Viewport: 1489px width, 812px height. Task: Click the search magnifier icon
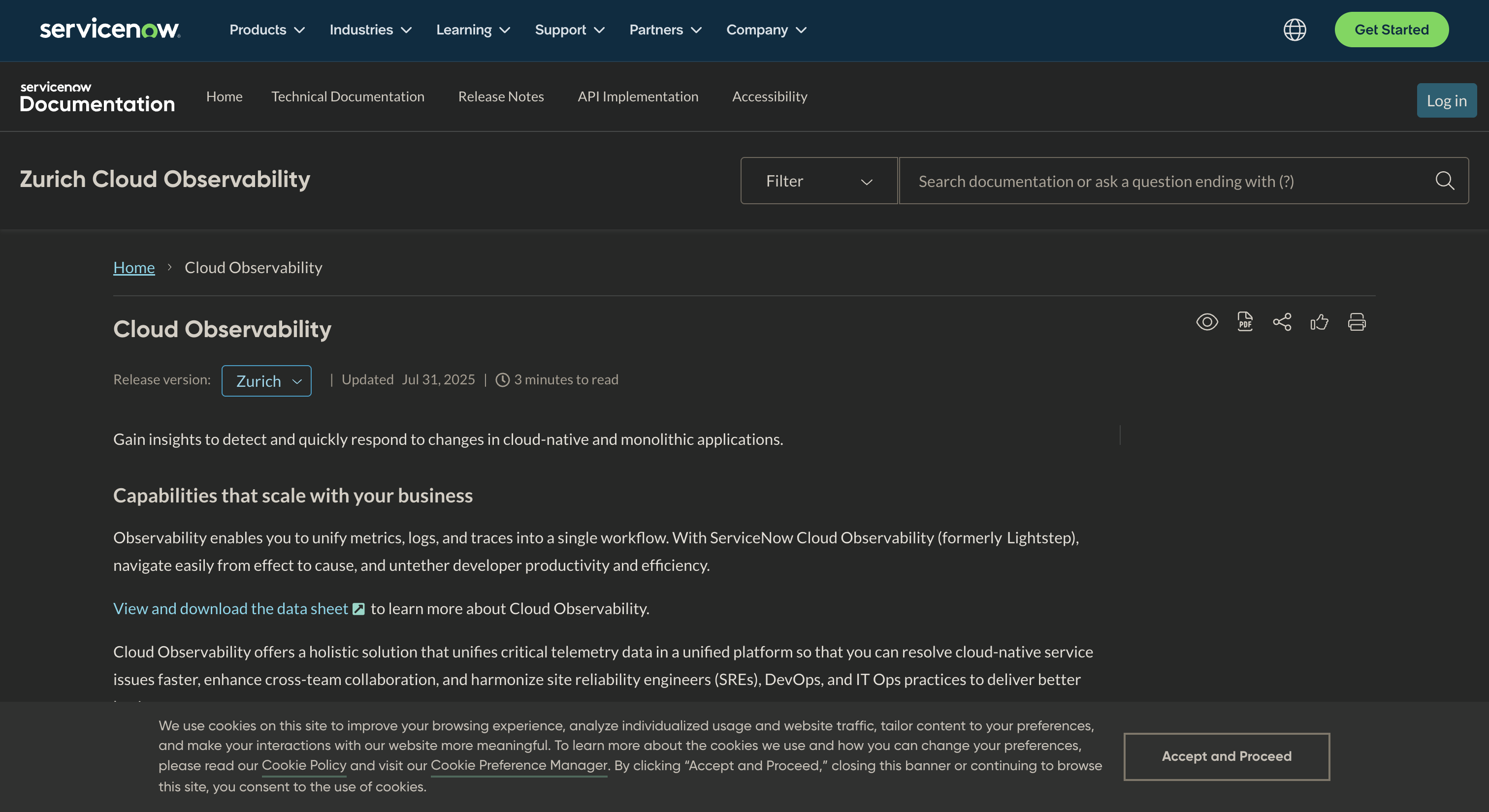(1445, 181)
